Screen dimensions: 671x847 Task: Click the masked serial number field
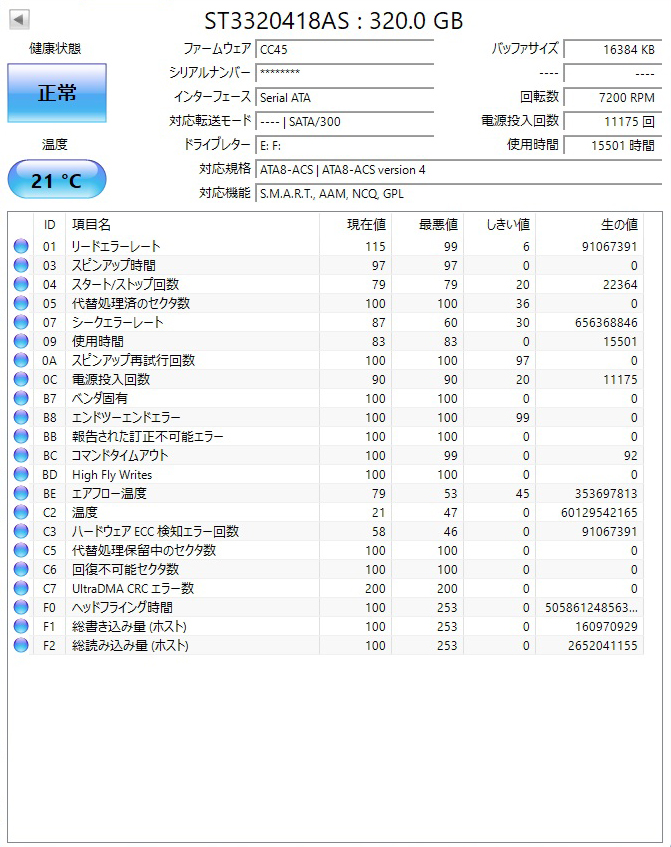tap(344, 73)
